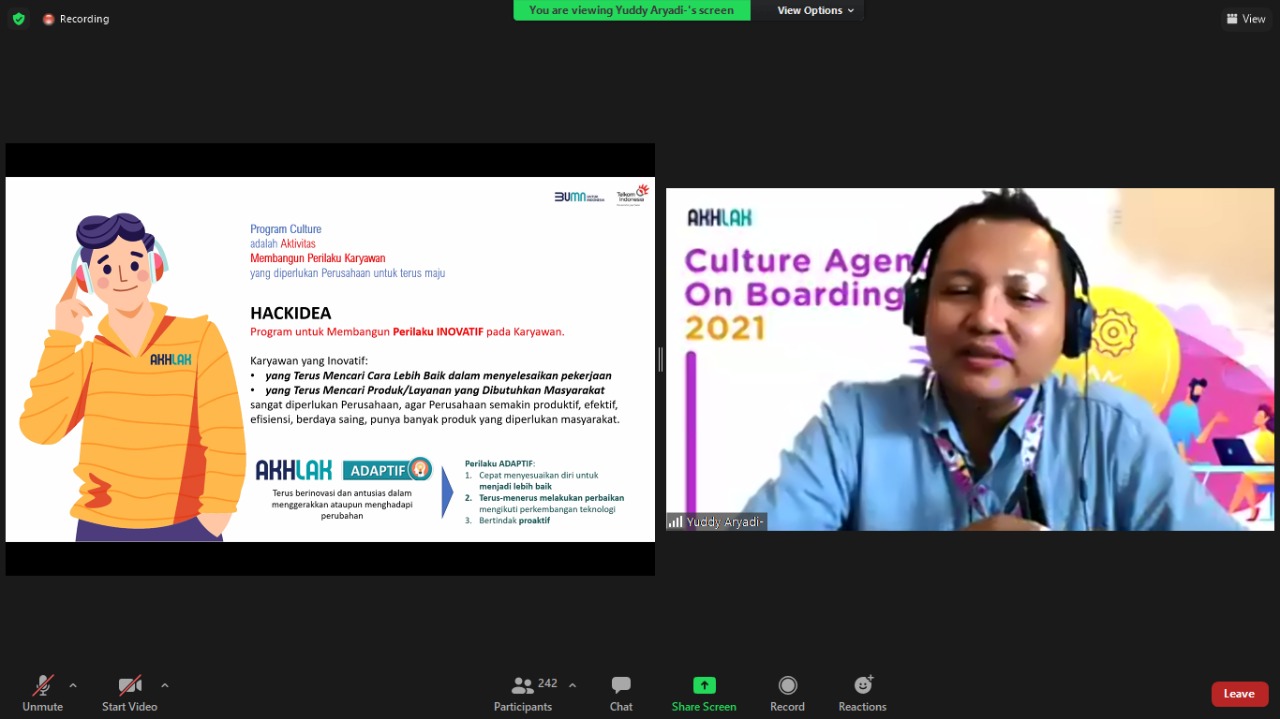Screen dimensions: 1280x719
Task: Click the green screen-viewing notification banner
Action: coord(631,10)
